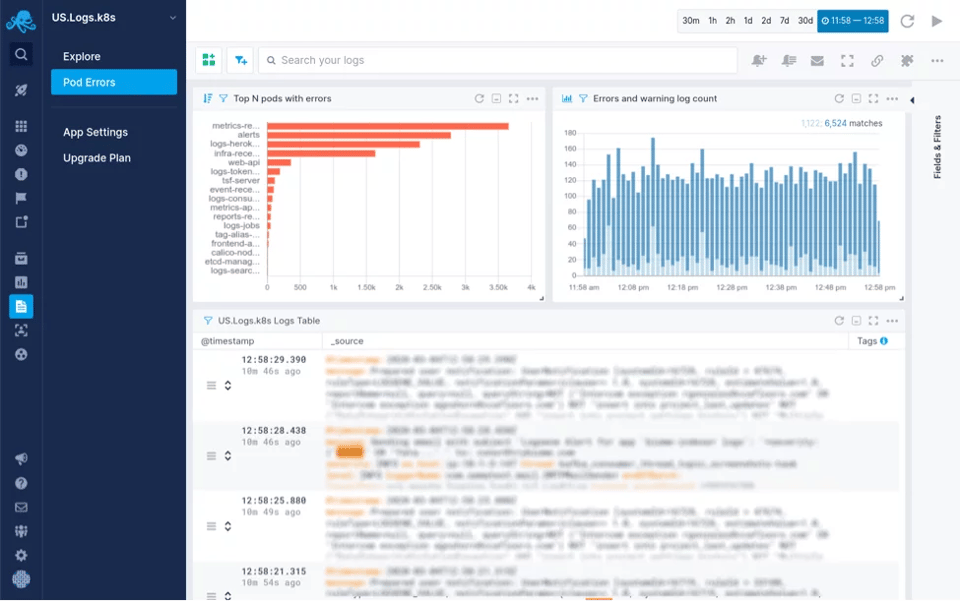
Task: Sort by the @timestamp column header
Action: click(227, 341)
